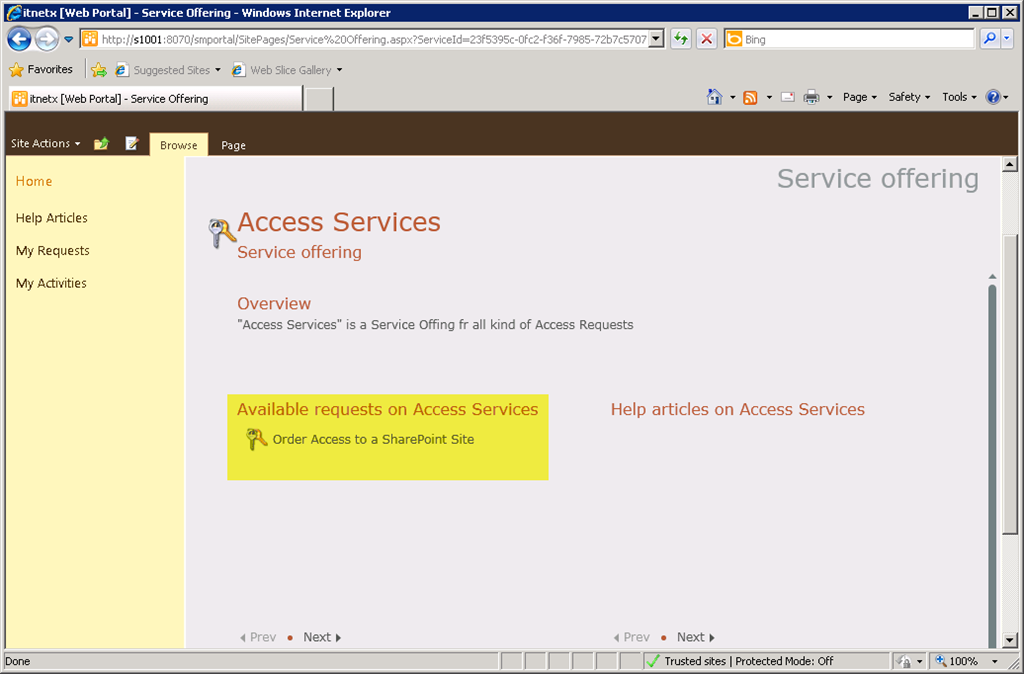
Task: Expand the Safety menu dropdown
Action: pyautogui.click(x=909, y=97)
